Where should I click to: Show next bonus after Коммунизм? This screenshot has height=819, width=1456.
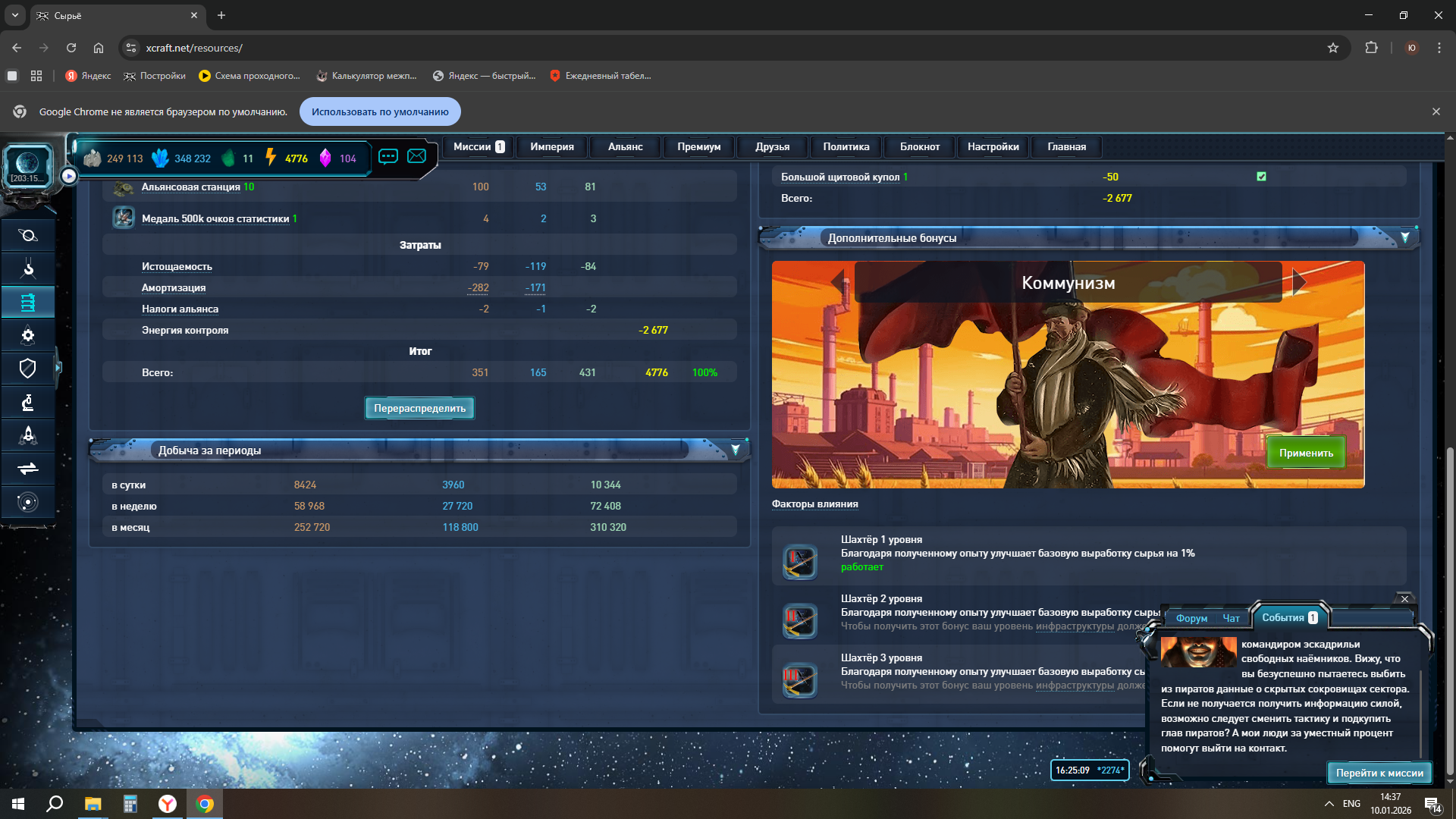coord(1299,282)
